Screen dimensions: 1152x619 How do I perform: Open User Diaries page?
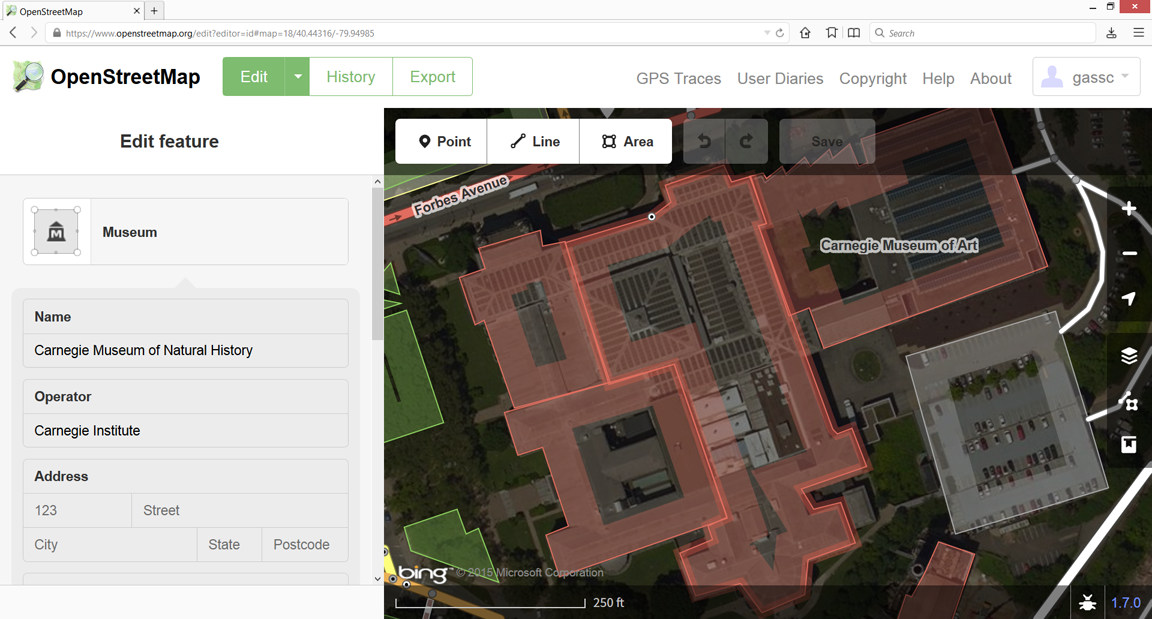click(x=780, y=79)
